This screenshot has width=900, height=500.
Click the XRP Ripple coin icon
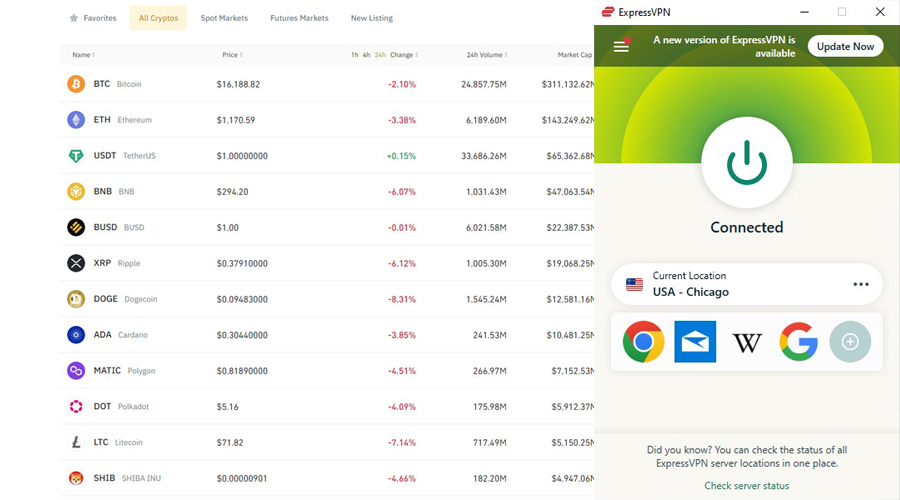76,263
